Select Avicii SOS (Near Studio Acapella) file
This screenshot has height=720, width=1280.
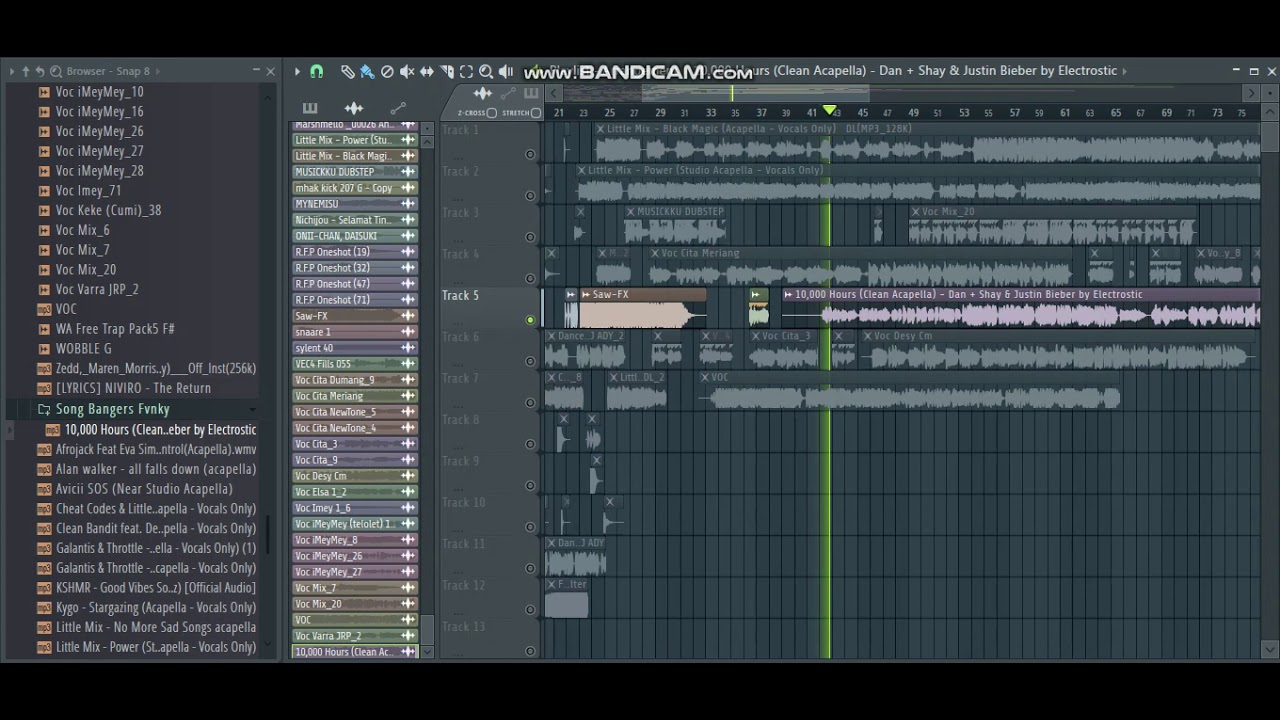144,489
